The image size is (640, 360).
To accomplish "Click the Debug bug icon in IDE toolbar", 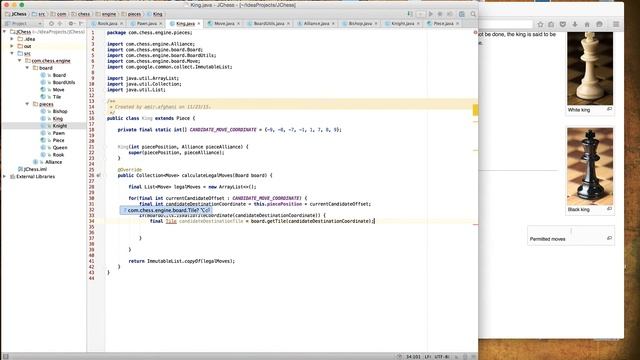I will pyautogui.click(x=440, y=14).
